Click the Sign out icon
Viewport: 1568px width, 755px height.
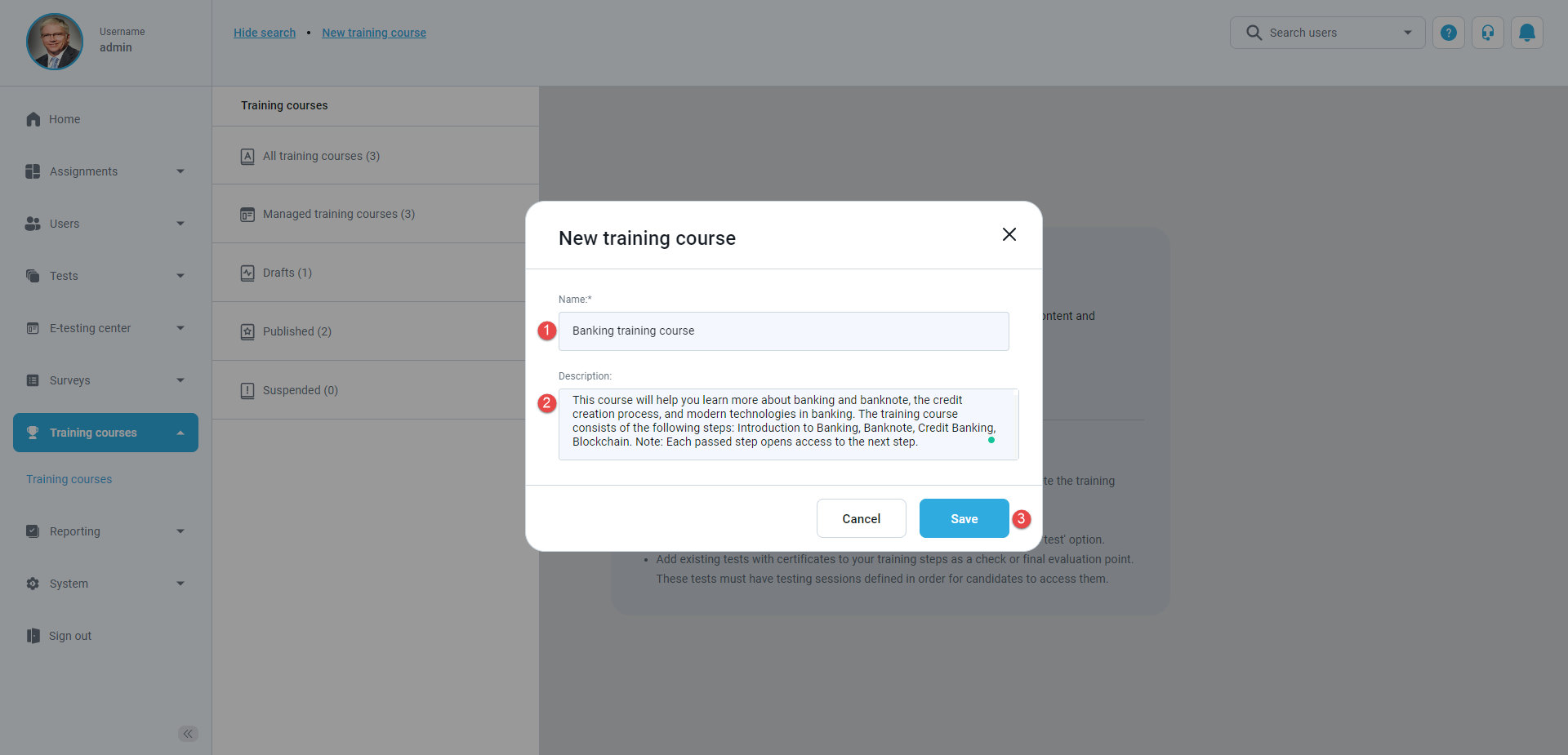[33, 636]
